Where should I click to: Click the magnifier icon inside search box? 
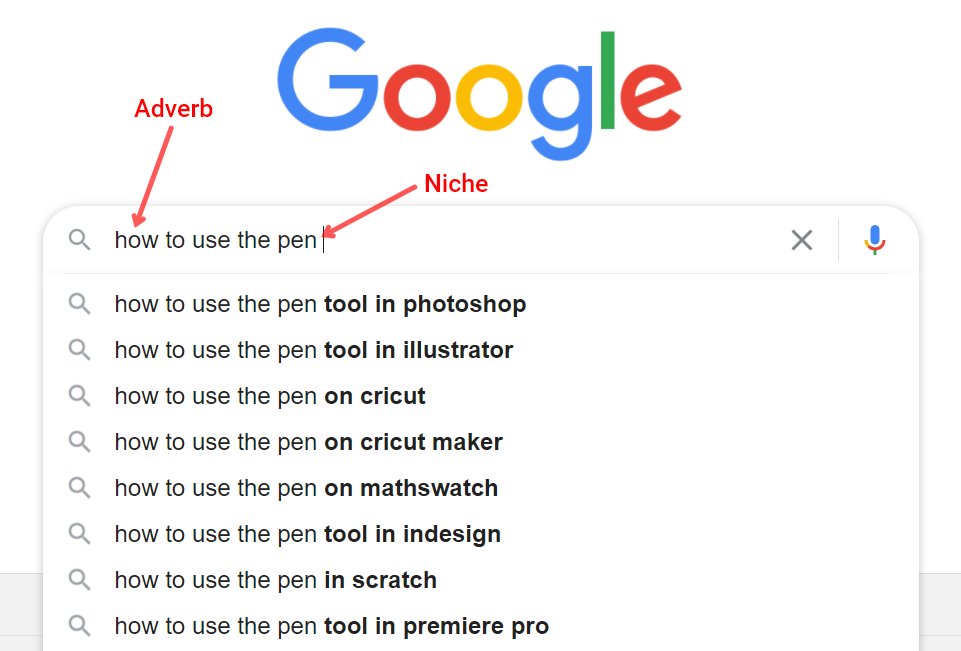point(80,240)
